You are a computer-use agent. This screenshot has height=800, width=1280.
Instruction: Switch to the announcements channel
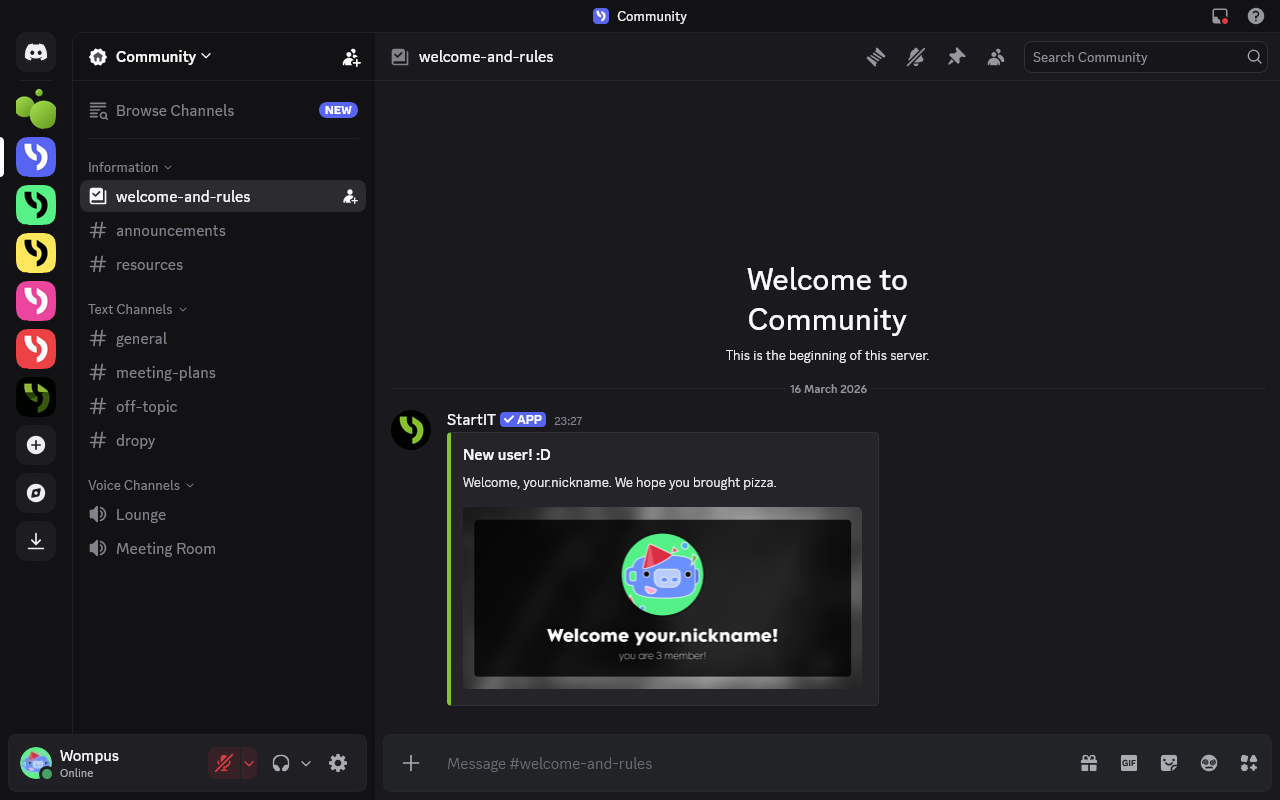pyautogui.click(x=170, y=230)
